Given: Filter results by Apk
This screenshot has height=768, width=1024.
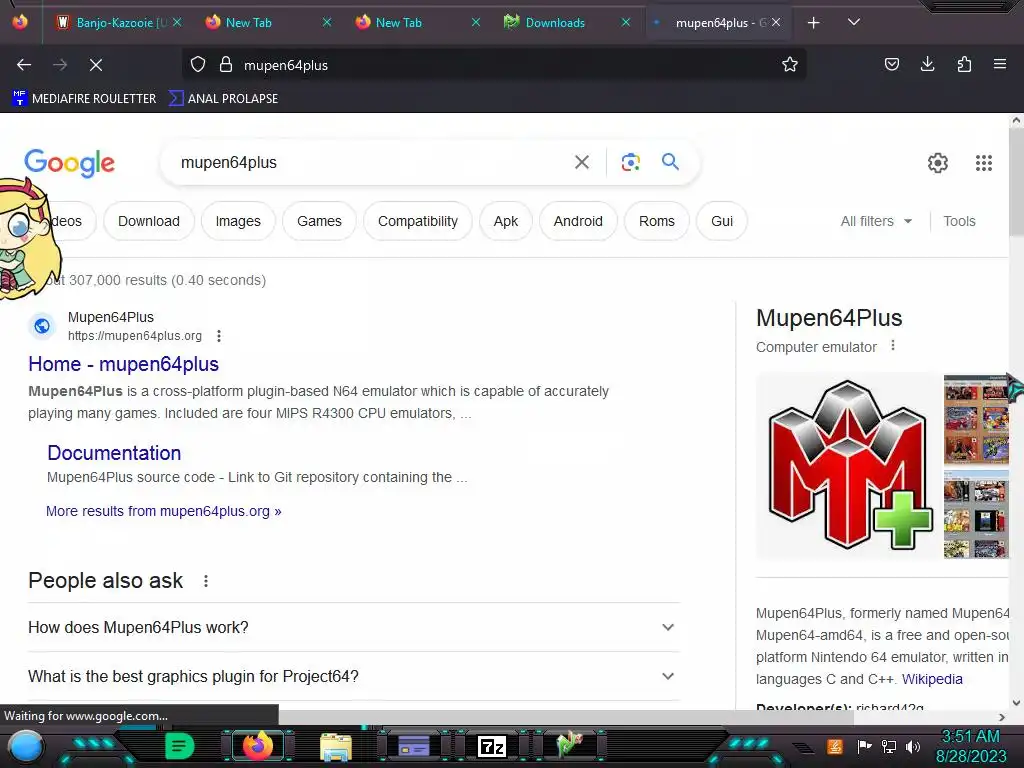Looking at the screenshot, I should (505, 221).
